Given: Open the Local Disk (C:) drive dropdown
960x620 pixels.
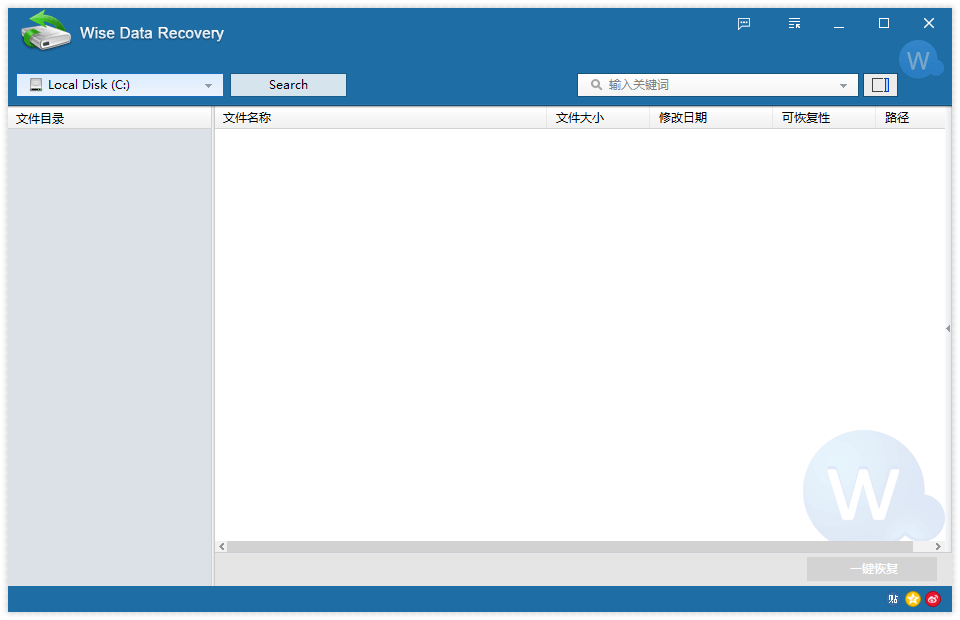Looking at the screenshot, I should [120, 85].
